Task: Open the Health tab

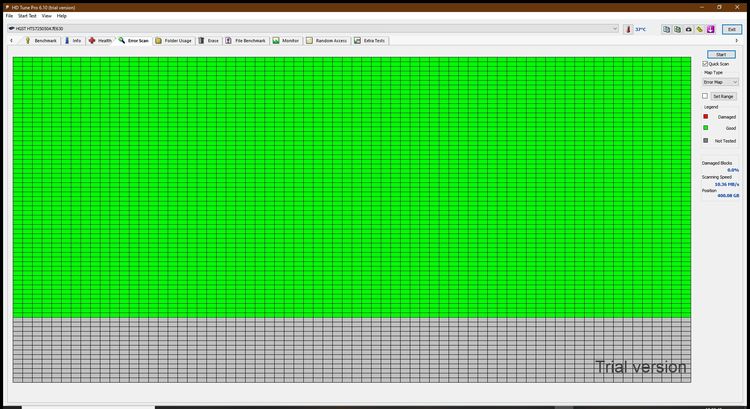Action: pos(100,41)
